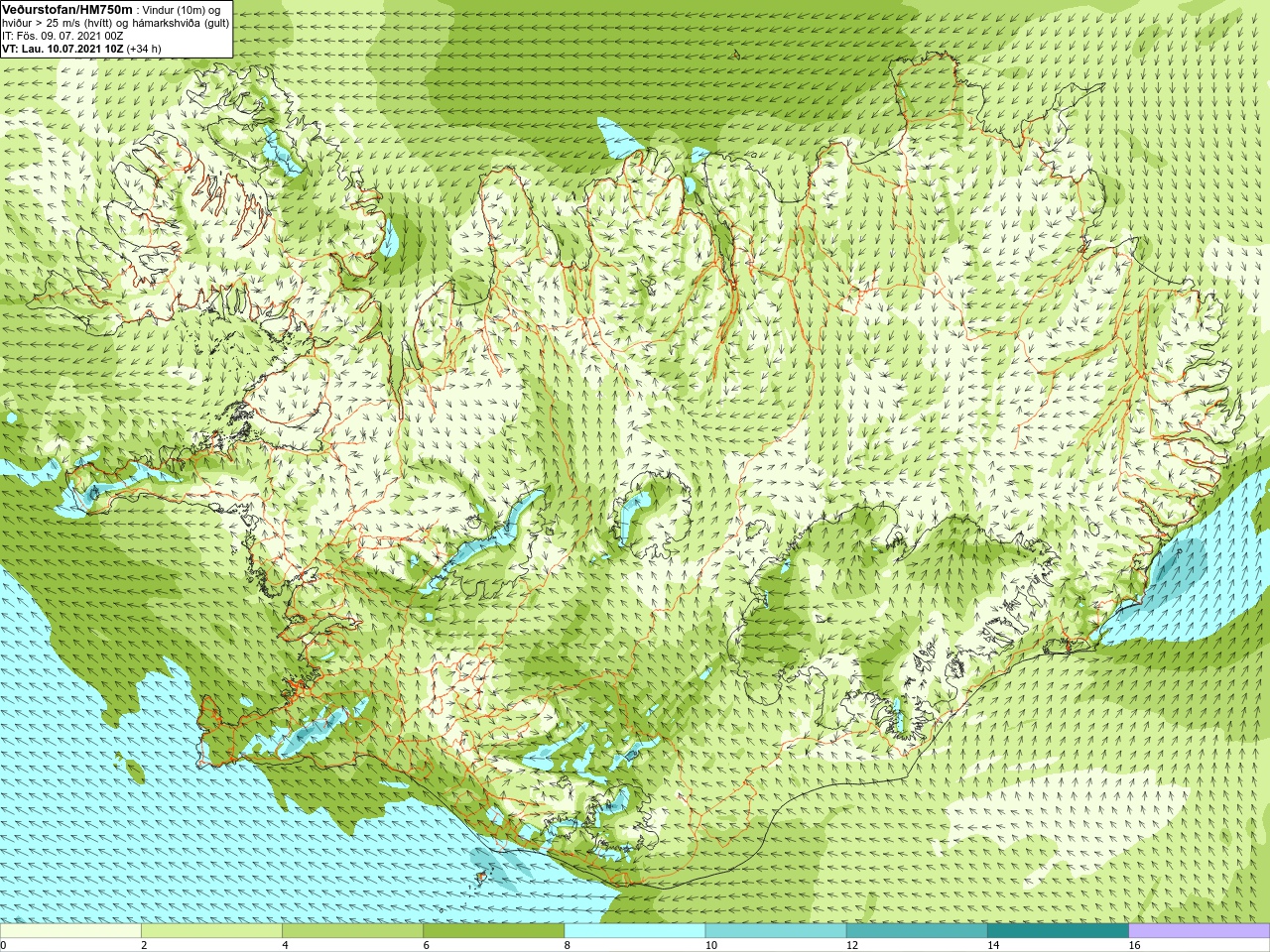Select the lavender above-16 m/s legend swatch
The width and height of the screenshot is (1270, 952).
[x=1199, y=931]
